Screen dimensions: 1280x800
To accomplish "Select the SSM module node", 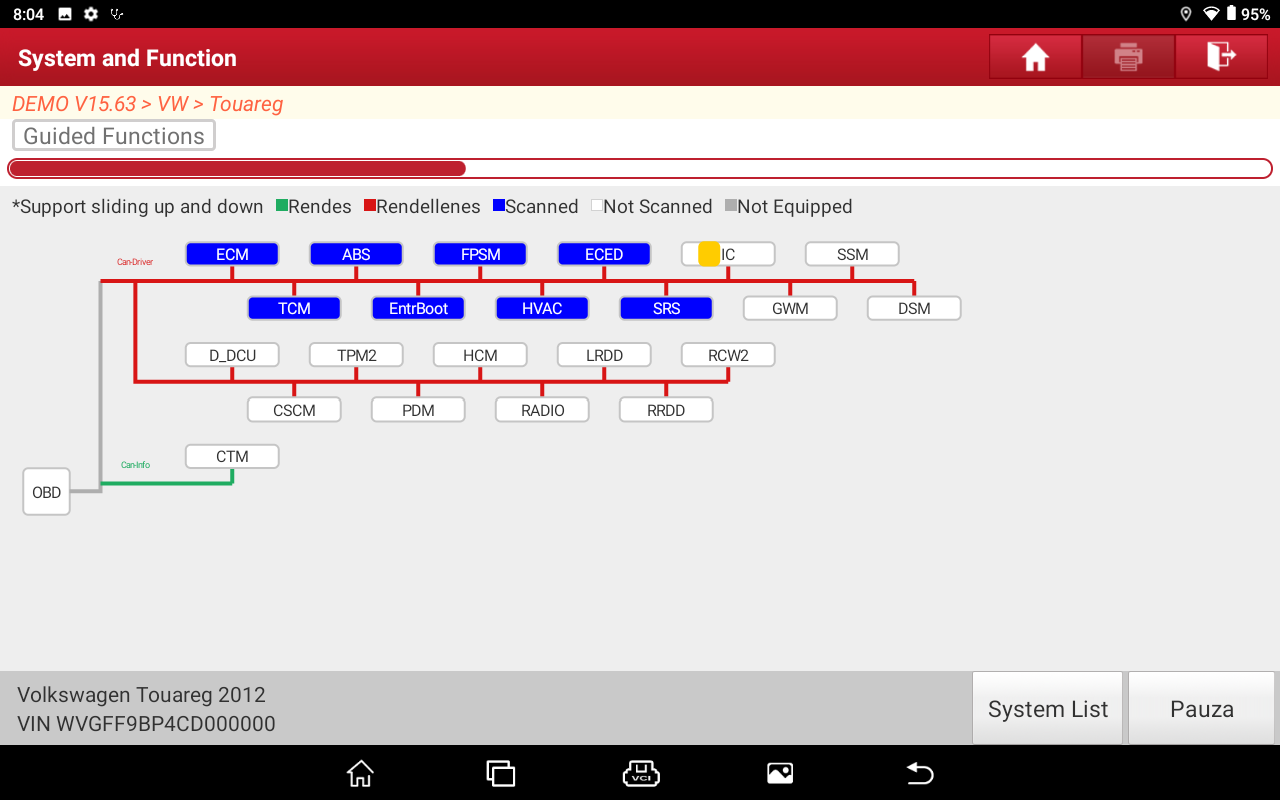I will [x=852, y=254].
